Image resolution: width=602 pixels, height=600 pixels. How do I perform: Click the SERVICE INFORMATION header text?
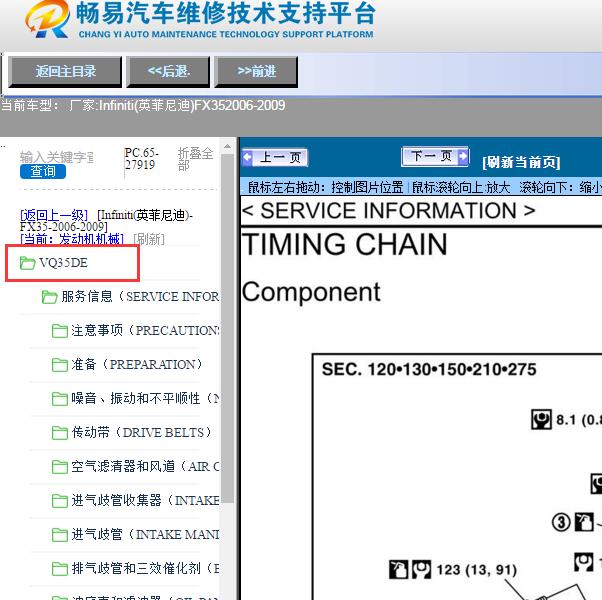click(389, 210)
